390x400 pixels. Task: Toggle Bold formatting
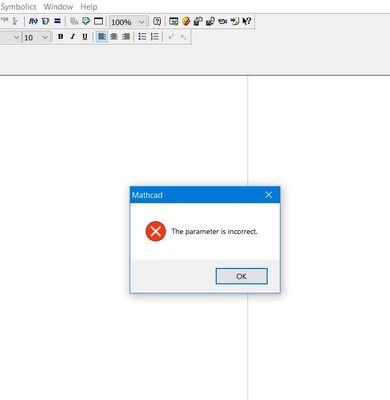[60, 37]
